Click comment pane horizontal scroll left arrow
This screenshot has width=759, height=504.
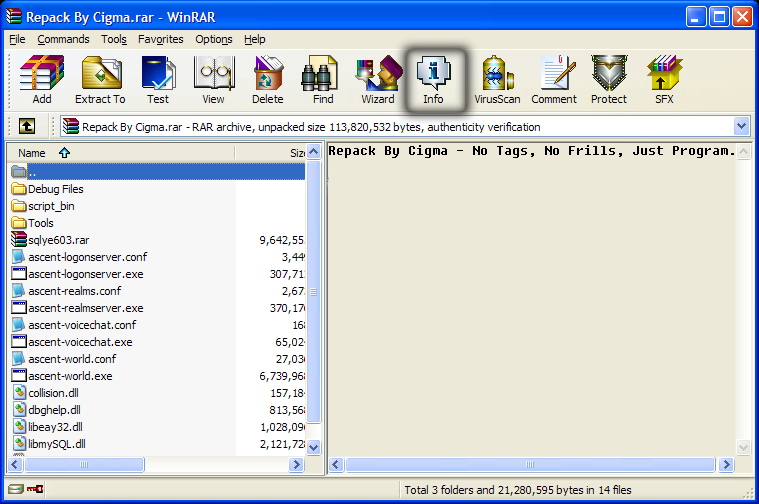click(336, 464)
